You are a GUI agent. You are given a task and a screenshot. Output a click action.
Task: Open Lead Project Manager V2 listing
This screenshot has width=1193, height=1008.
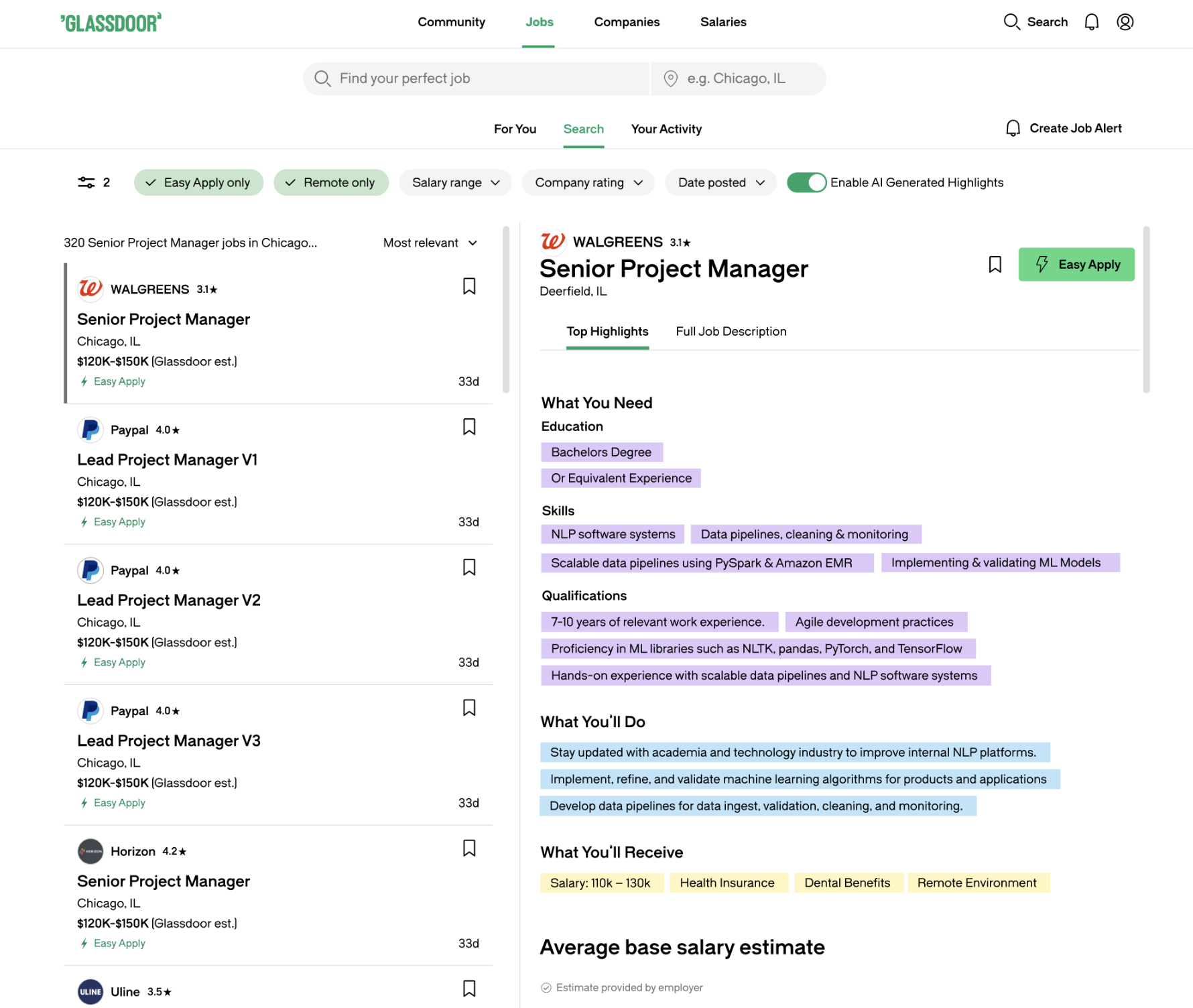(279, 615)
